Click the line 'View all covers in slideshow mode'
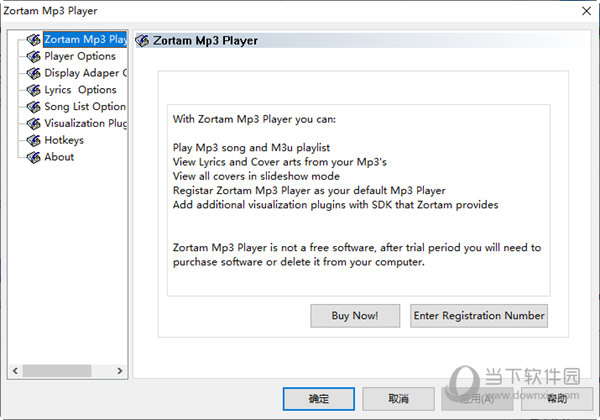Screen dimensions: 600x420 pyautogui.click(x=256, y=176)
